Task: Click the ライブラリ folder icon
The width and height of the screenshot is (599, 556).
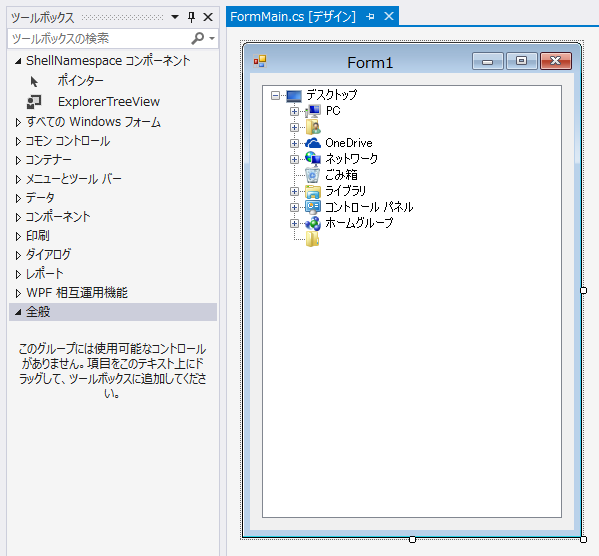Action: tap(312, 191)
